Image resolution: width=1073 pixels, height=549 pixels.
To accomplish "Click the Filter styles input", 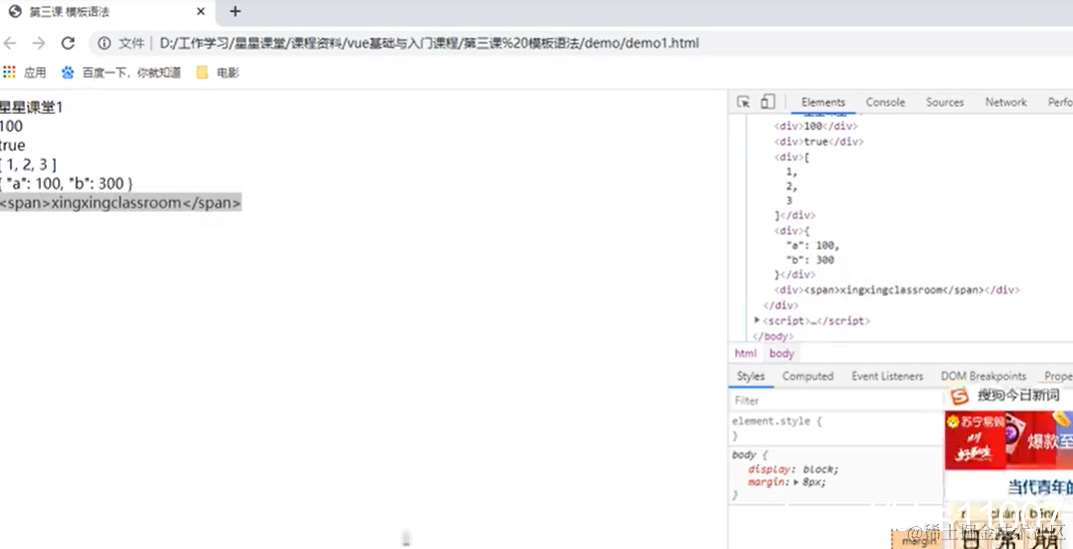I will (x=835, y=400).
